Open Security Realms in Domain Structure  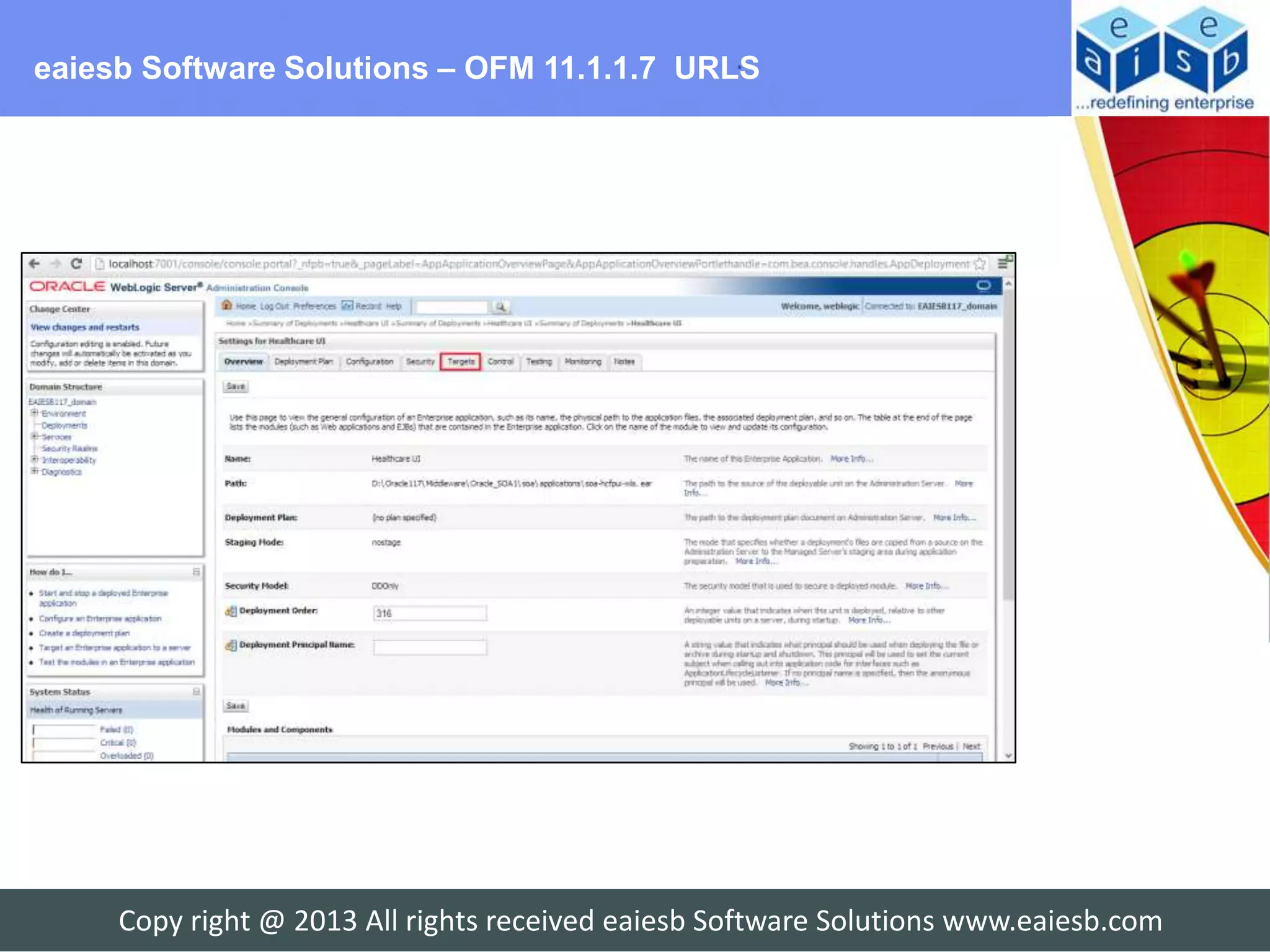[x=69, y=448]
